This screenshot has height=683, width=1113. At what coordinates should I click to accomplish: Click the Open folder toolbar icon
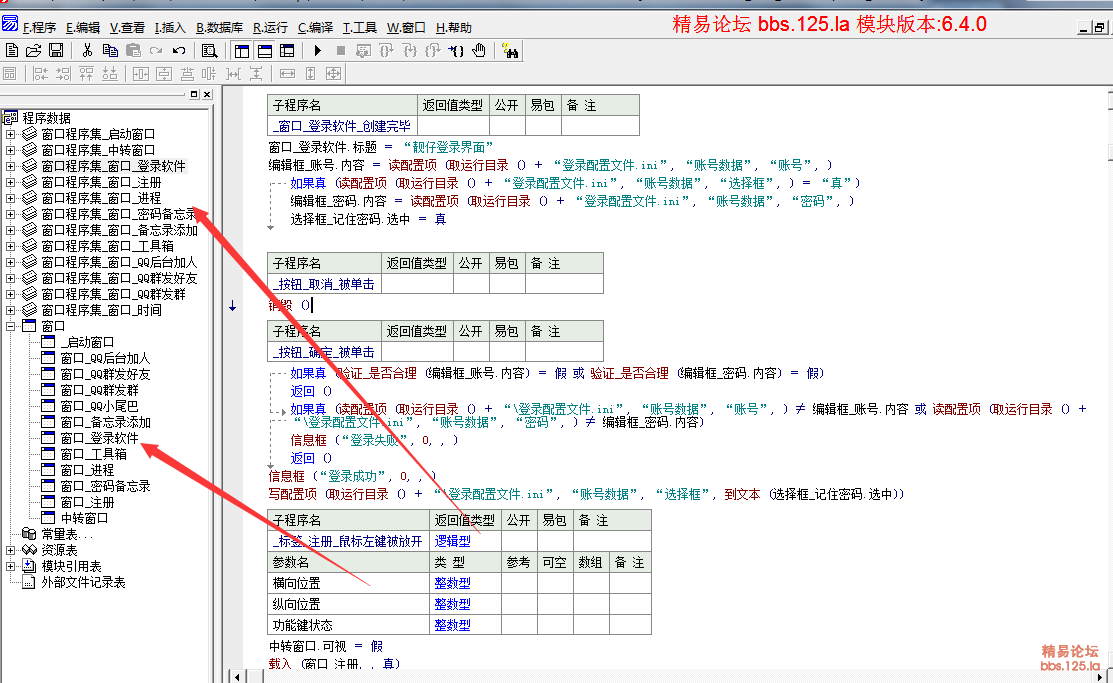tap(33, 50)
